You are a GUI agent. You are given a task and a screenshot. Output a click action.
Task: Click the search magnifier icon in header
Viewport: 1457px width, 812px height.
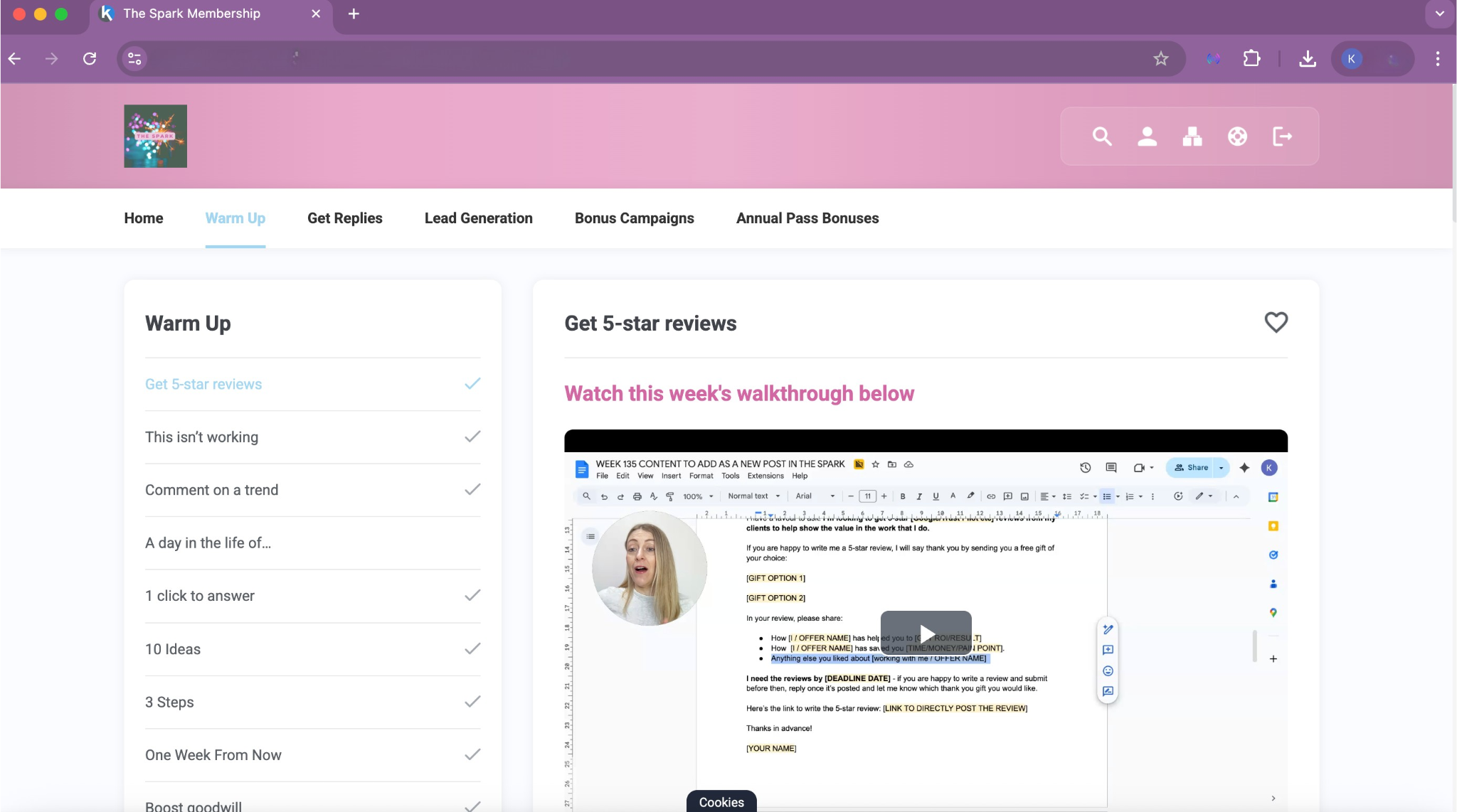(1102, 137)
